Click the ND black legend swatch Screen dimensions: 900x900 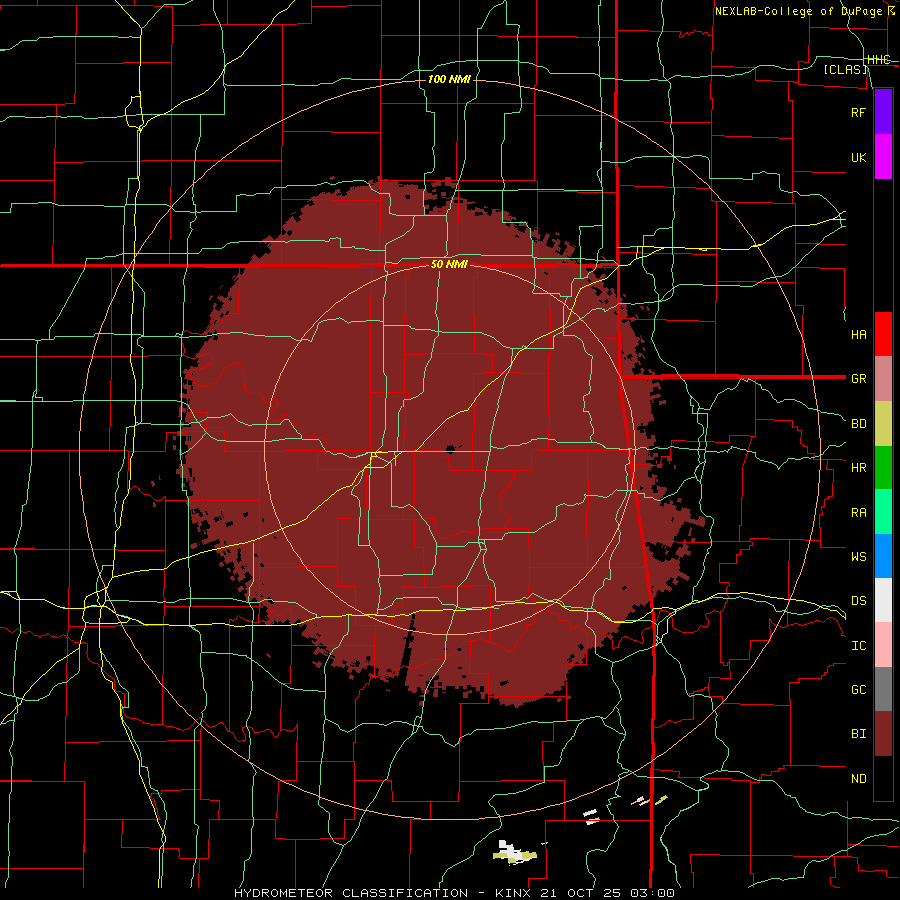[x=883, y=778]
